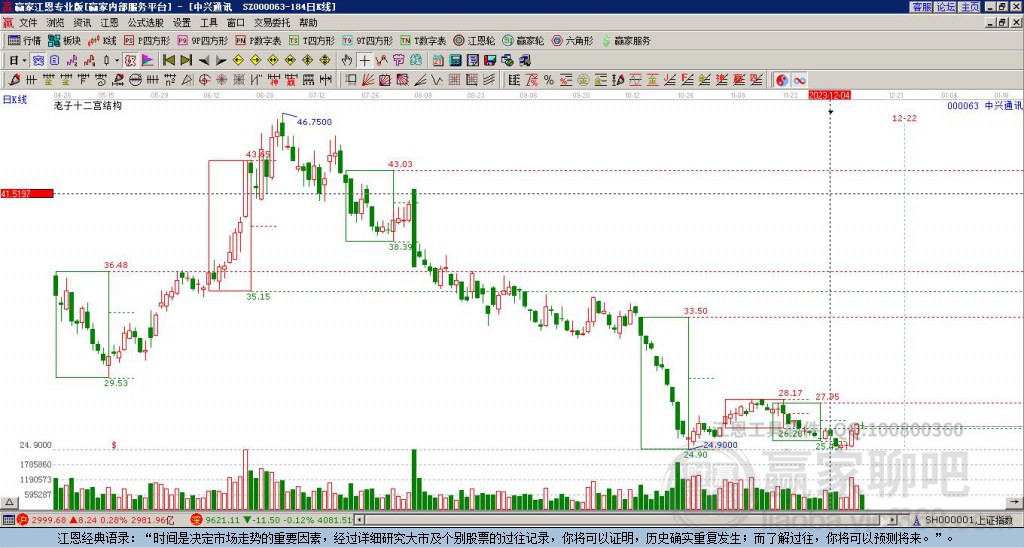This screenshot has height=548, width=1024.
Task: Open the 工具 menu
Action: click(x=208, y=23)
